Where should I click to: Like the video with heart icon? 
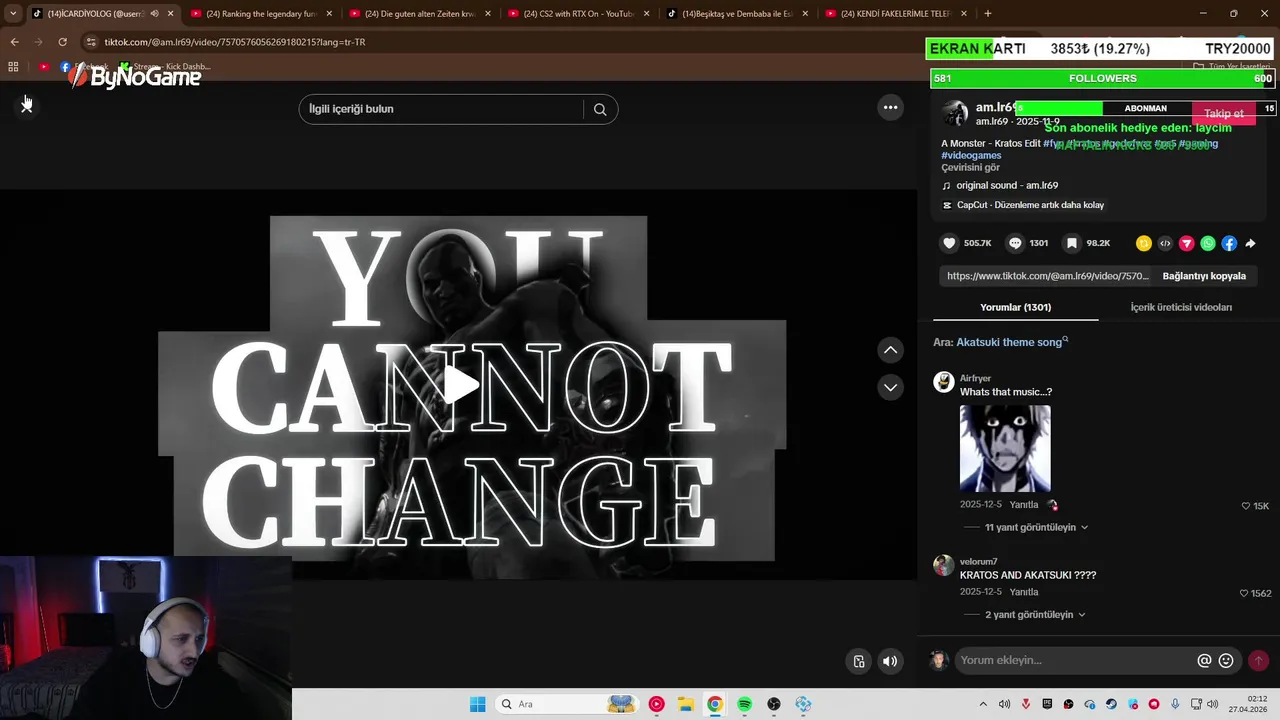point(949,243)
